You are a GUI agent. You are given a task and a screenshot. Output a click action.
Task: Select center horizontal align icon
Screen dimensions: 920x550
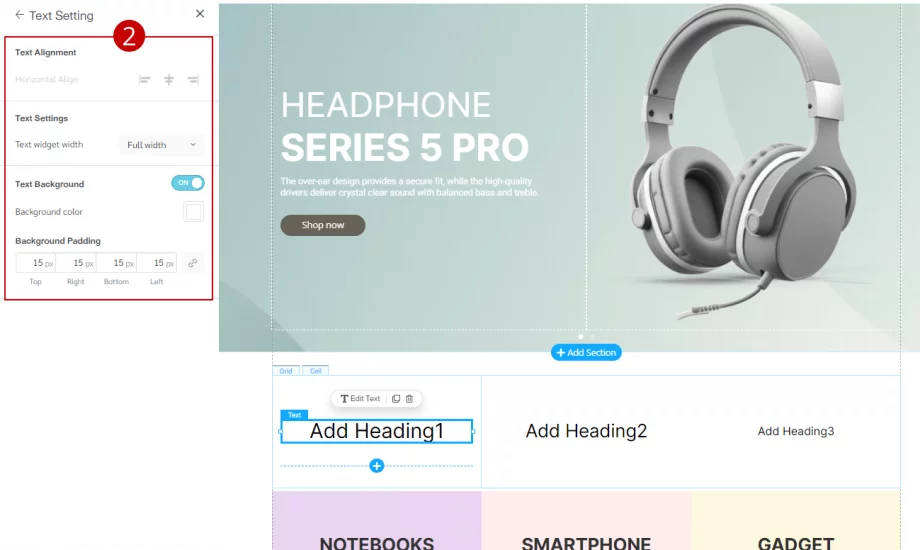point(169,79)
